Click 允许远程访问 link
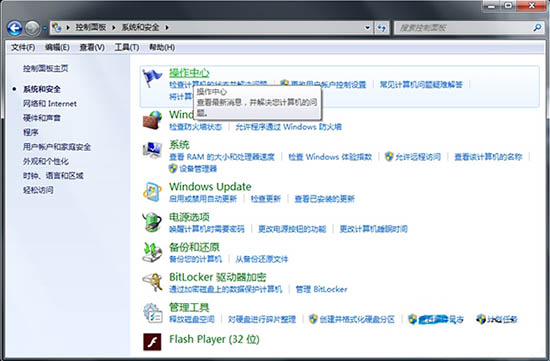Viewport: 550px width, 361px height. 418,157
